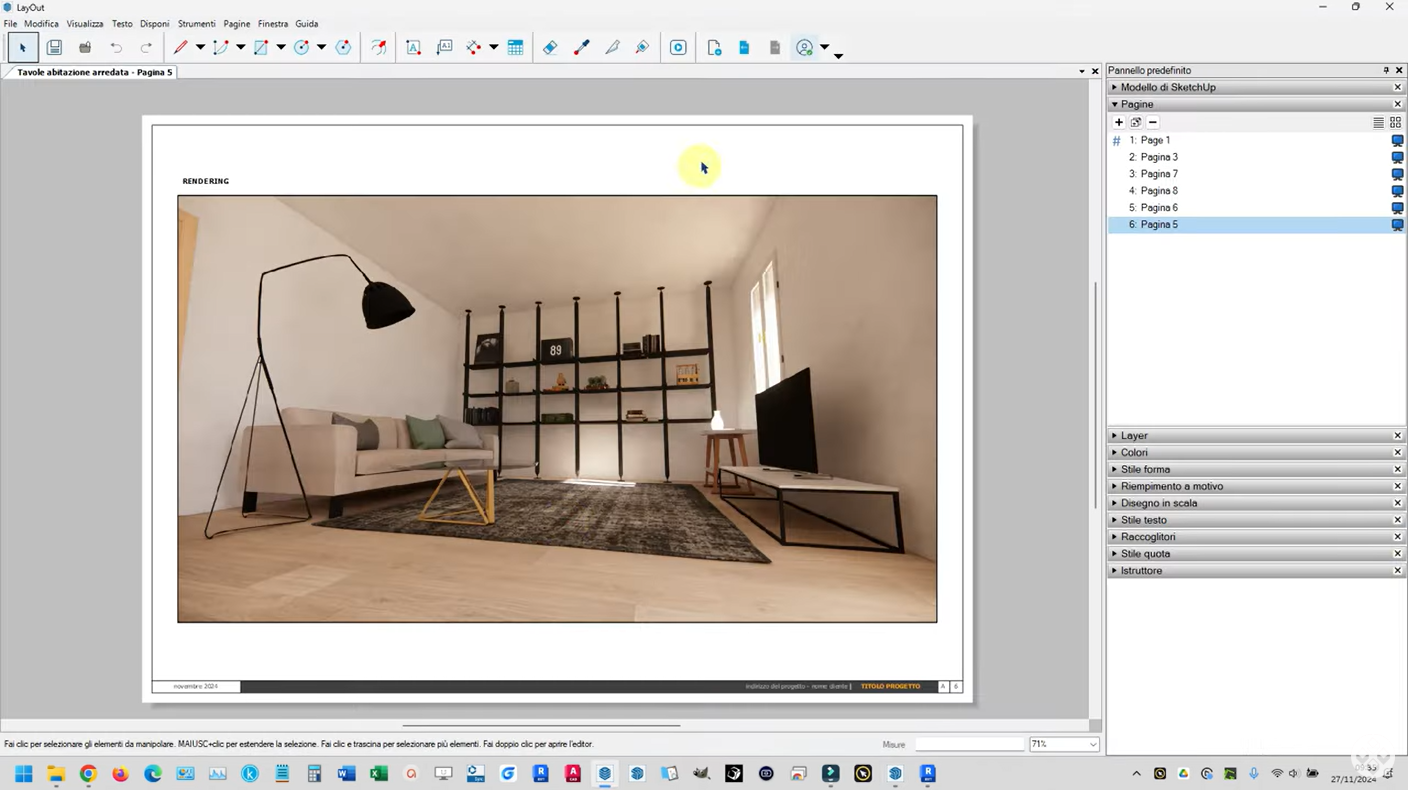1408x790 pixels.
Task: Click the Add Page plus icon
Action: [1119, 122]
